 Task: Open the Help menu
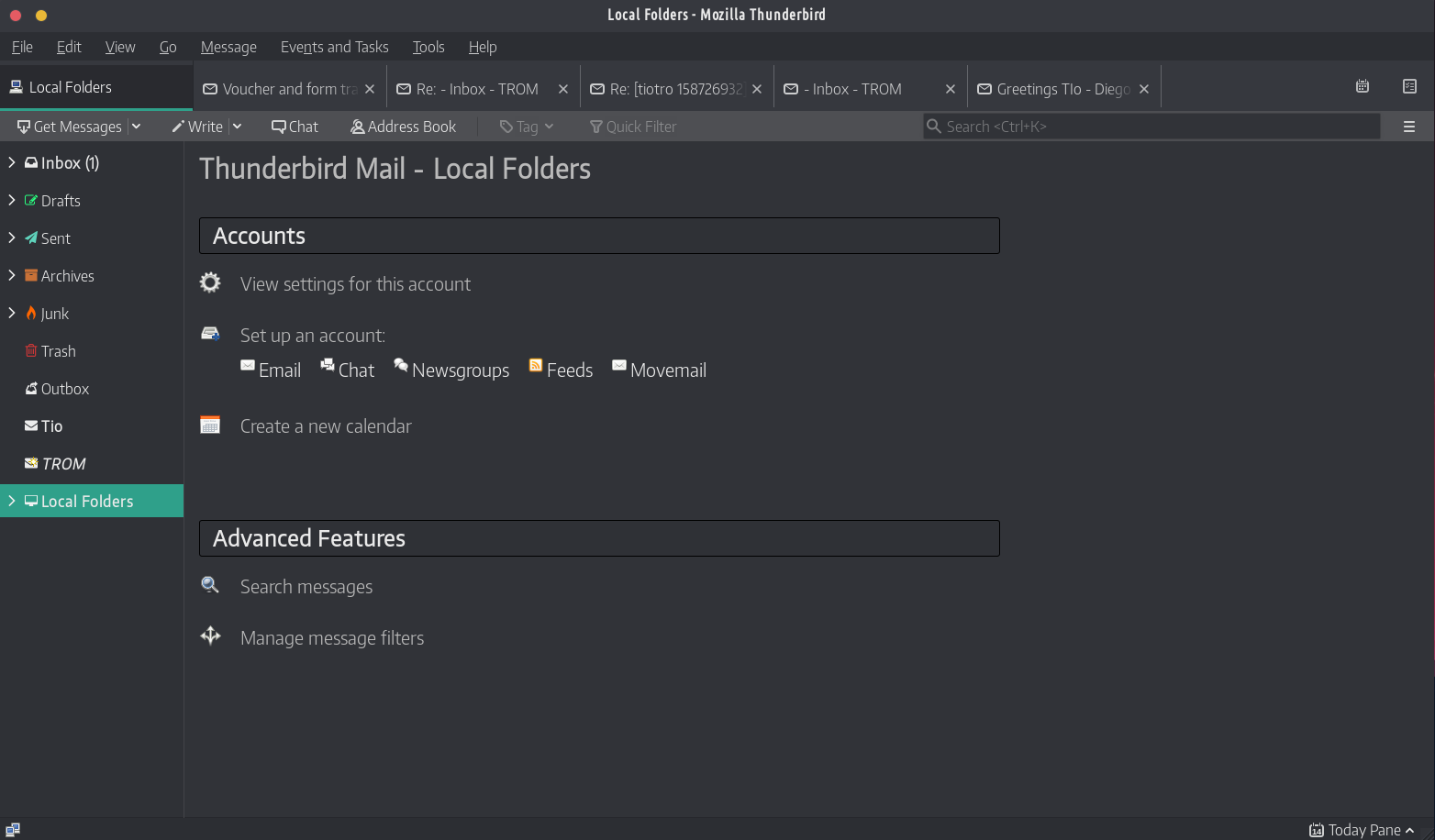483,47
